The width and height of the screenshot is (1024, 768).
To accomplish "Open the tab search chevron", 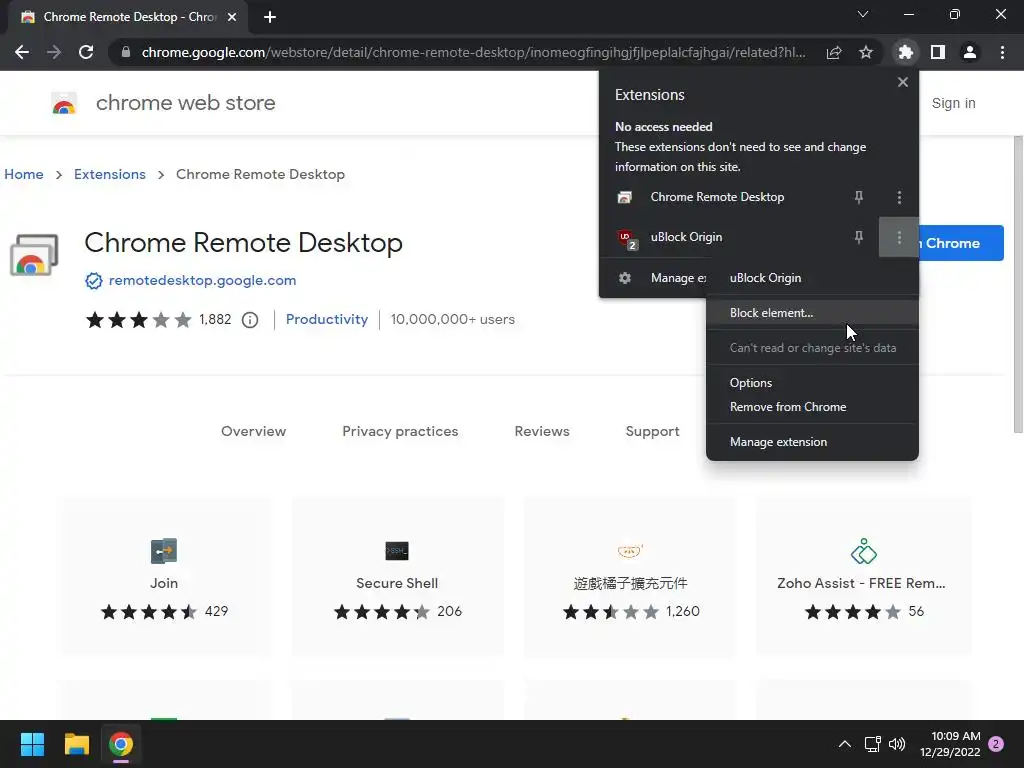I will pos(863,14).
